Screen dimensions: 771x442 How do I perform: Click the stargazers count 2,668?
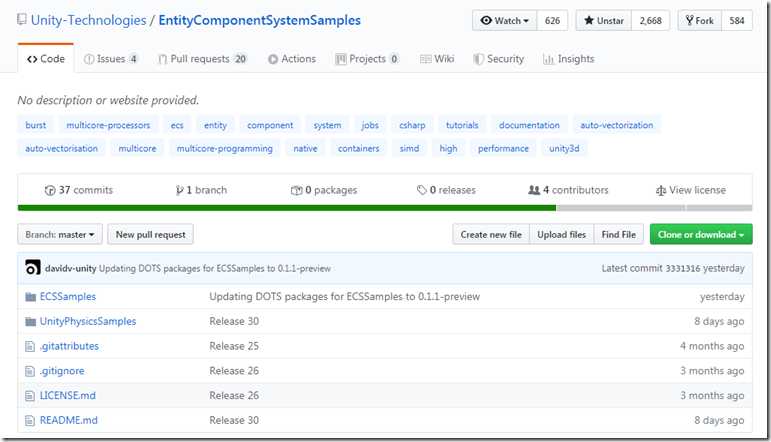pos(650,21)
